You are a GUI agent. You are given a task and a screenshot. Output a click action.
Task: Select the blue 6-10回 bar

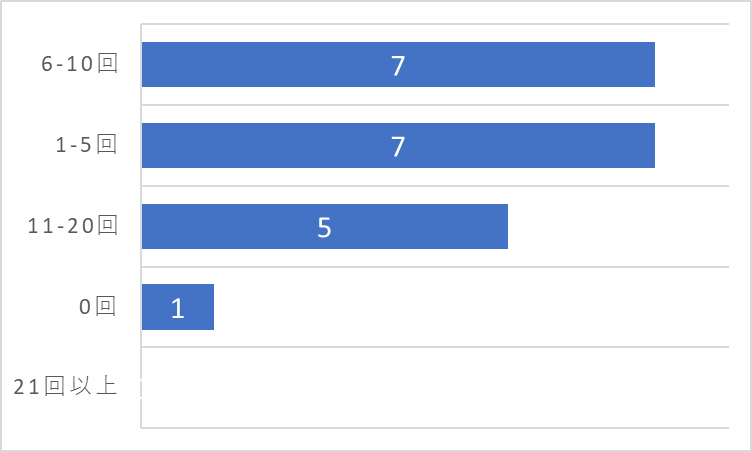[x=398, y=64]
